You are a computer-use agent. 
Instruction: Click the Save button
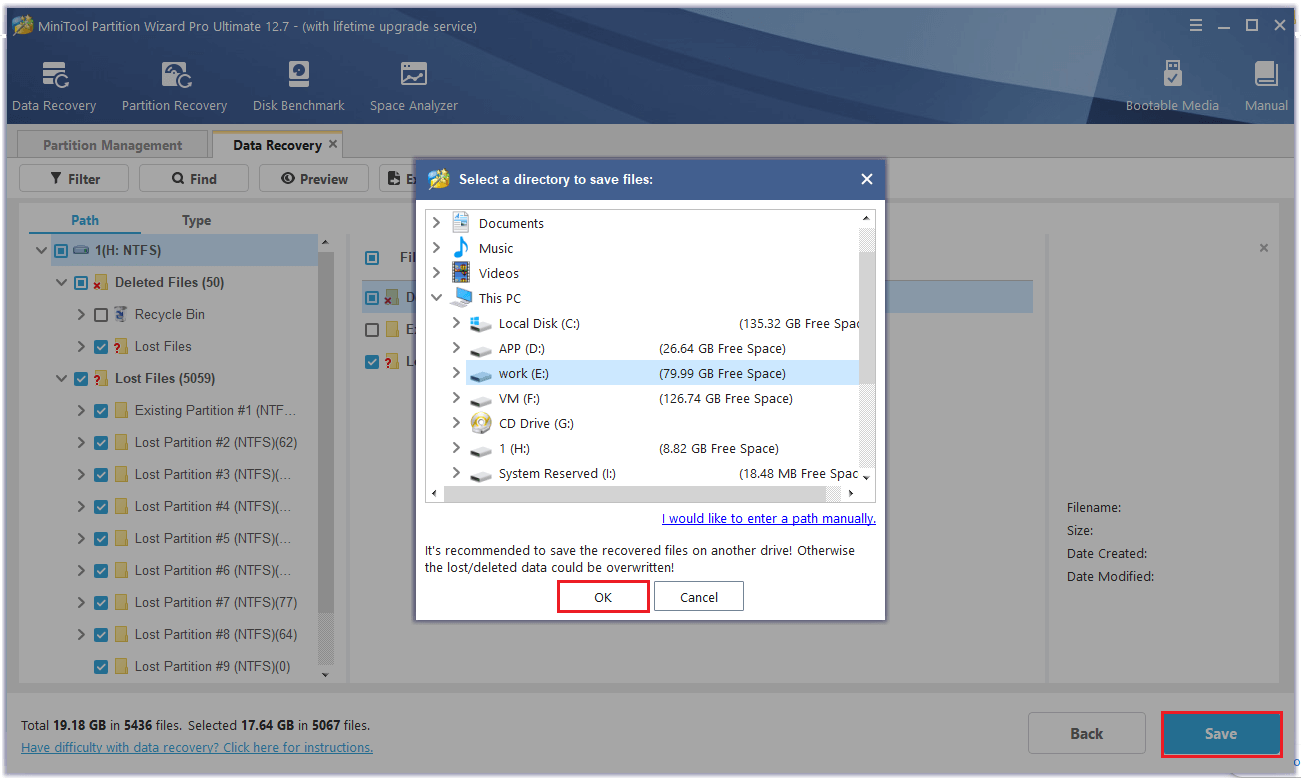point(1221,733)
